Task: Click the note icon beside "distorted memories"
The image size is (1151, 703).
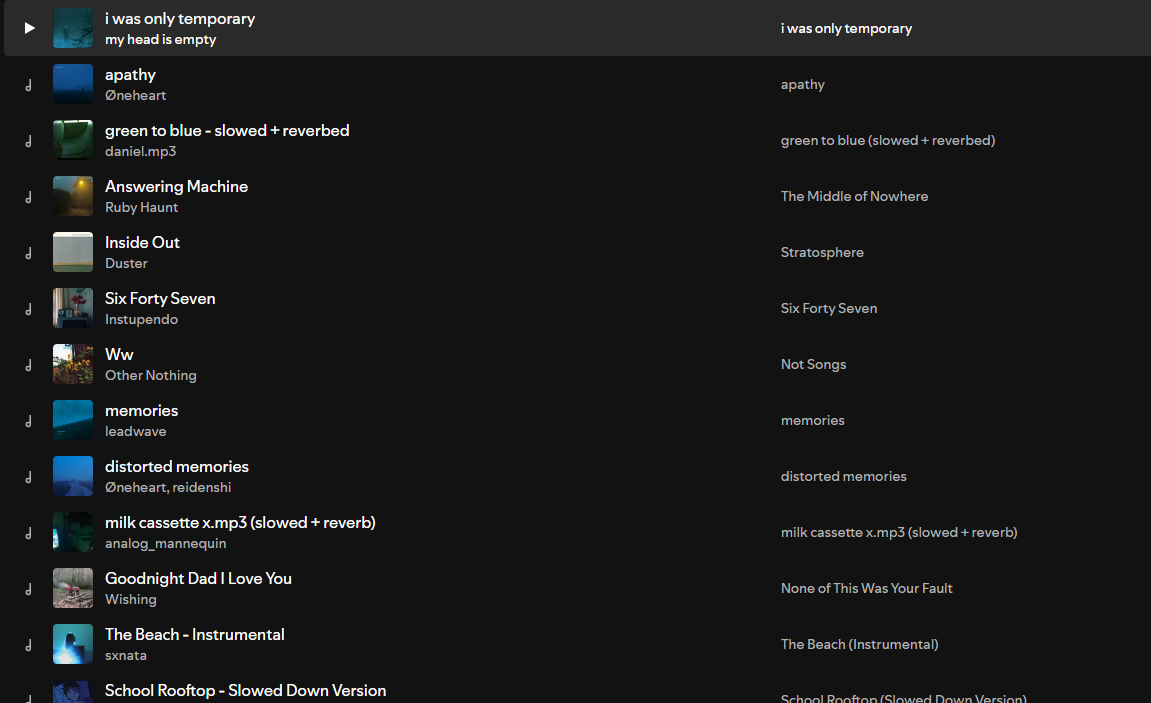Action: pyautogui.click(x=29, y=477)
